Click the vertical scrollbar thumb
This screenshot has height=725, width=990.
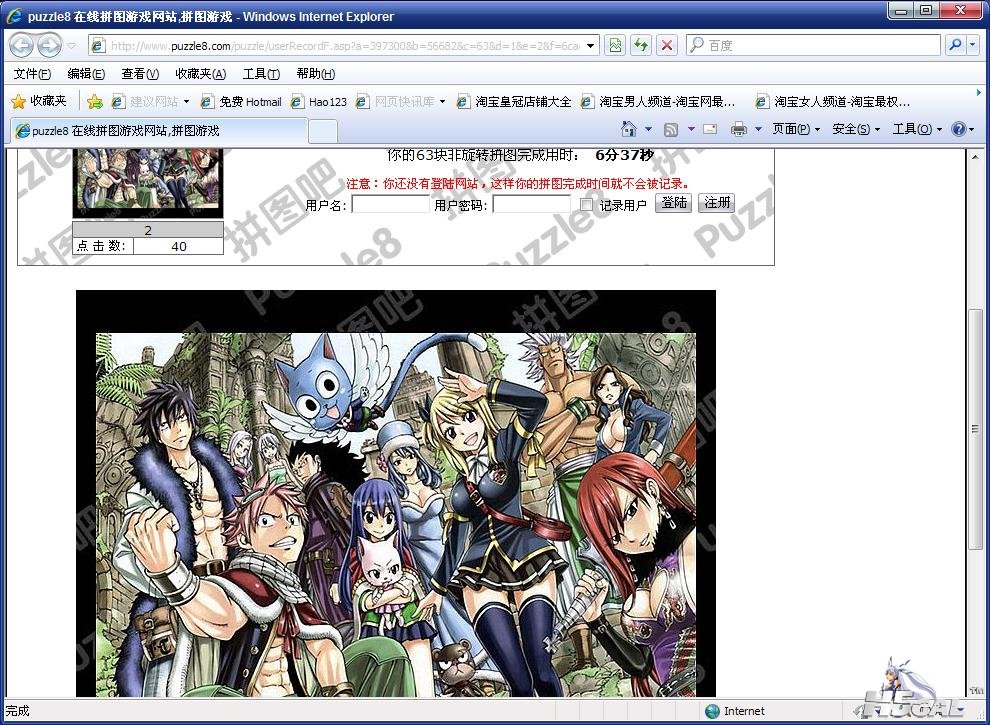pos(975,429)
